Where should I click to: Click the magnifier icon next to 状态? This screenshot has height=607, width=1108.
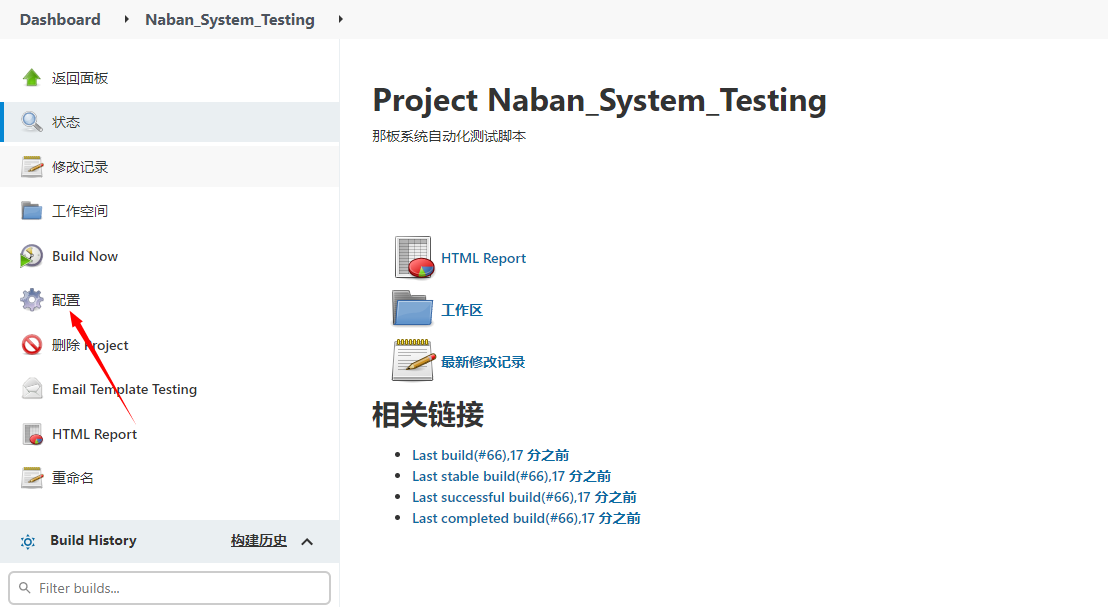[x=31, y=122]
